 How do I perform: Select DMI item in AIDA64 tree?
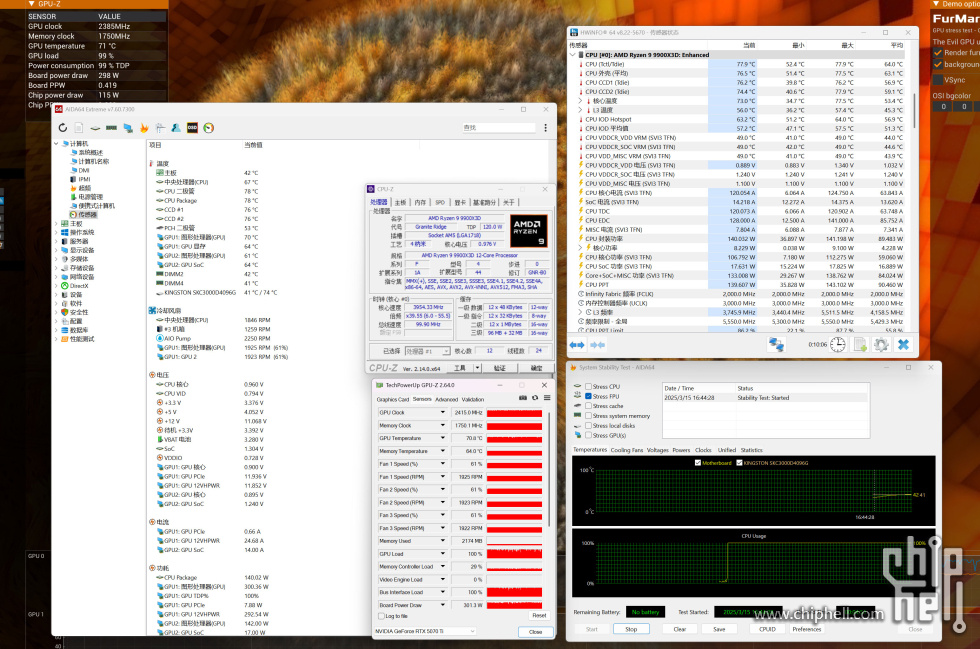tap(83, 170)
